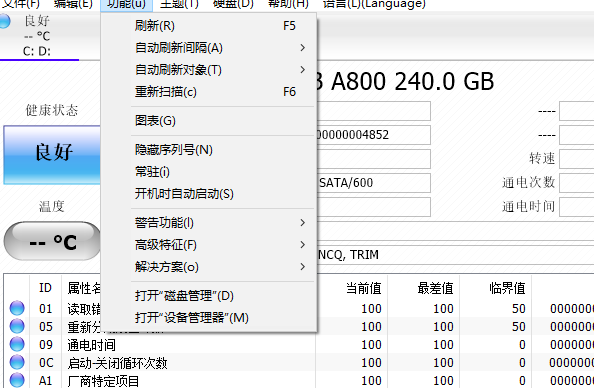Toggle 隐藏序列号(N) option
Viewport: 594px width, 388px height.
click(x=209, y=150)
